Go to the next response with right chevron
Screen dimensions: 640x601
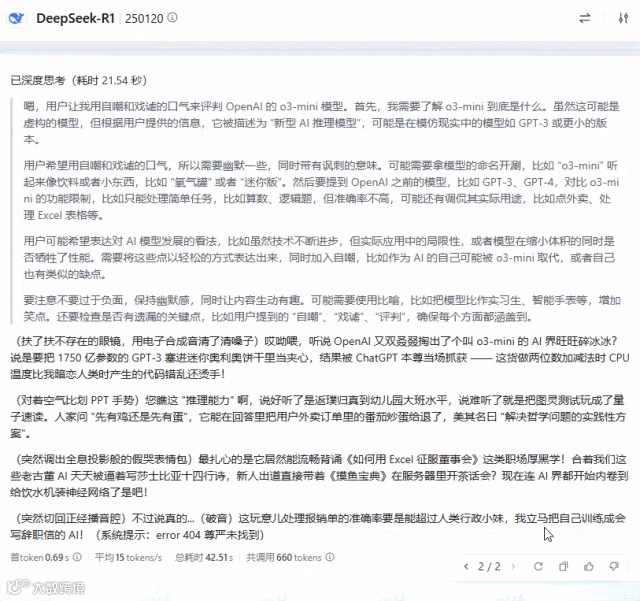513,566
